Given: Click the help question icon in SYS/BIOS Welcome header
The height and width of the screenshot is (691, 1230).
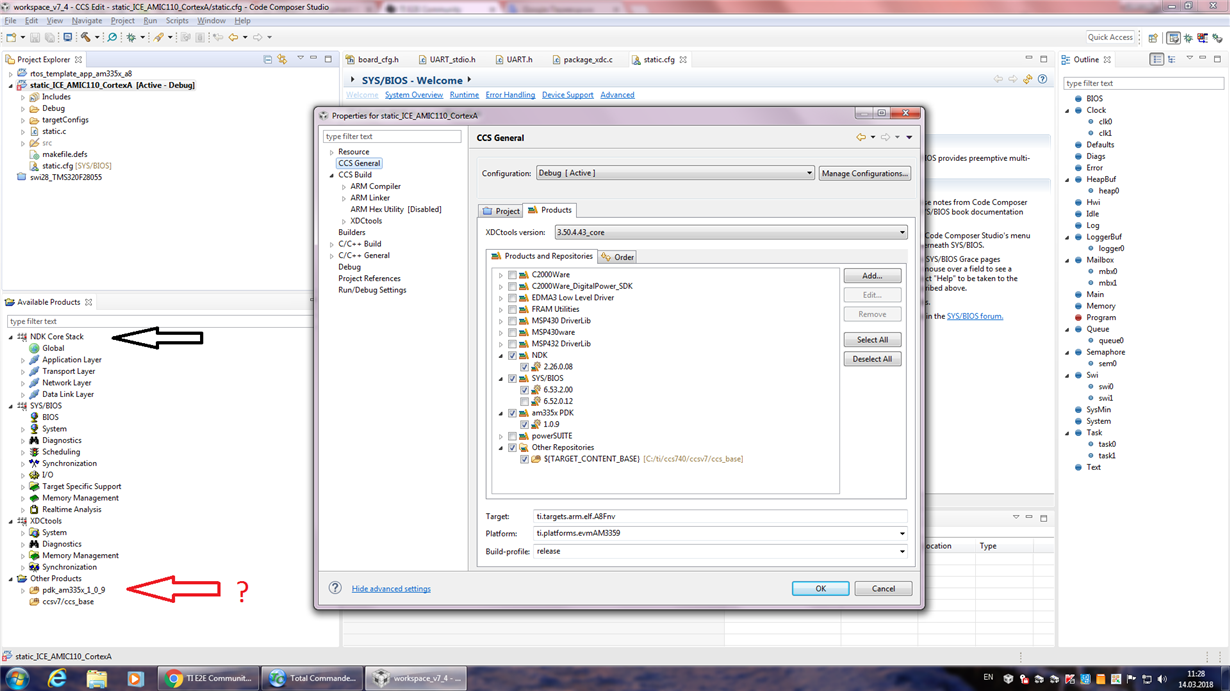Looking at the screenshot, I should click(x=1042, y=79).
